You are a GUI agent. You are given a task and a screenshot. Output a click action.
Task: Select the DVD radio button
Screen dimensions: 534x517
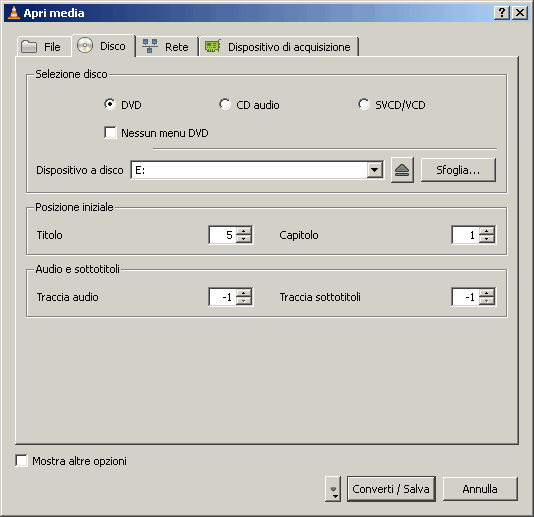tap(110, 104)
